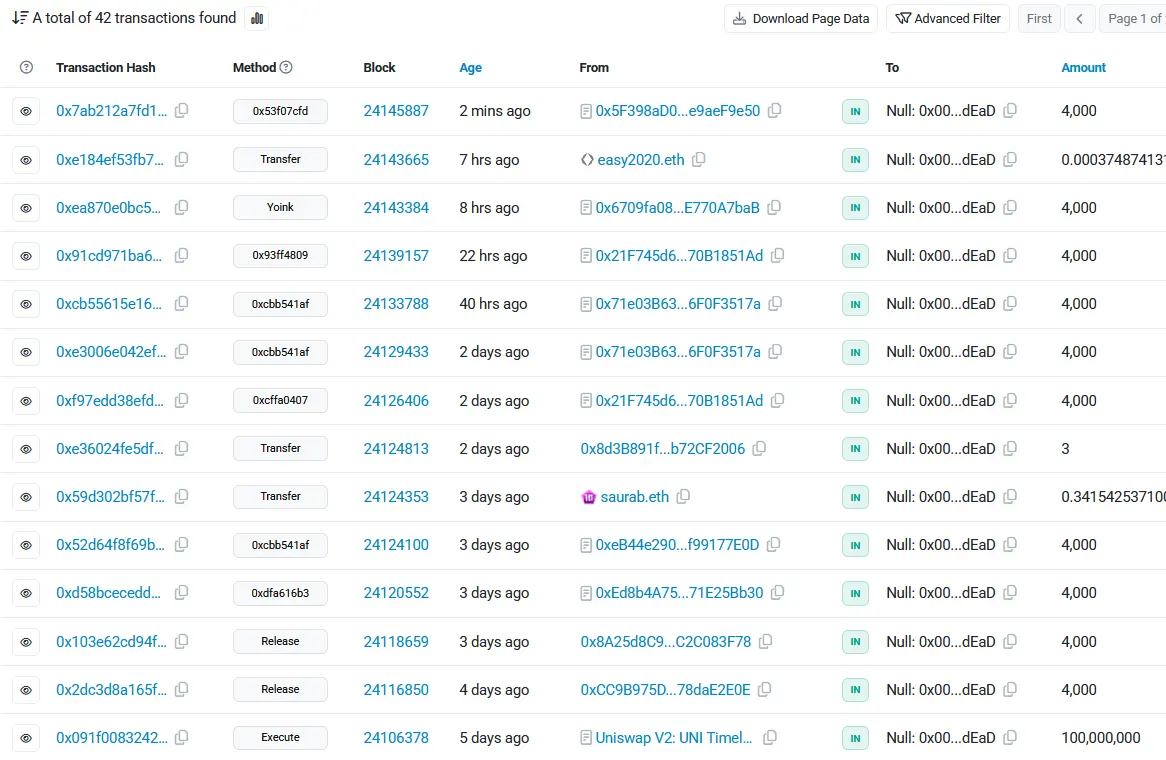Click the help icon in table header
1166x760 pixels.
click(26, 68)
